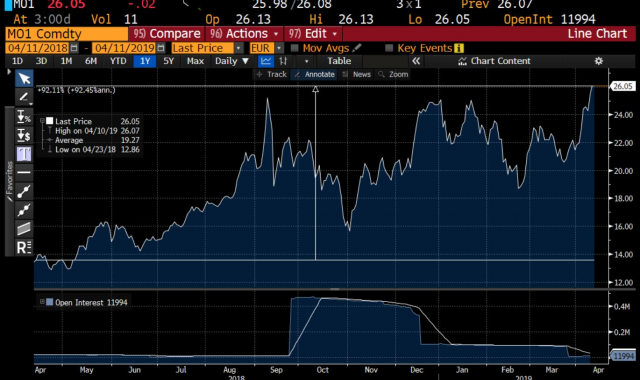Viewport: 640px width, 380px height.
Task: Expand the drawing toolbar side arrow
Action: pyautogui.click(x=9, y=72)
